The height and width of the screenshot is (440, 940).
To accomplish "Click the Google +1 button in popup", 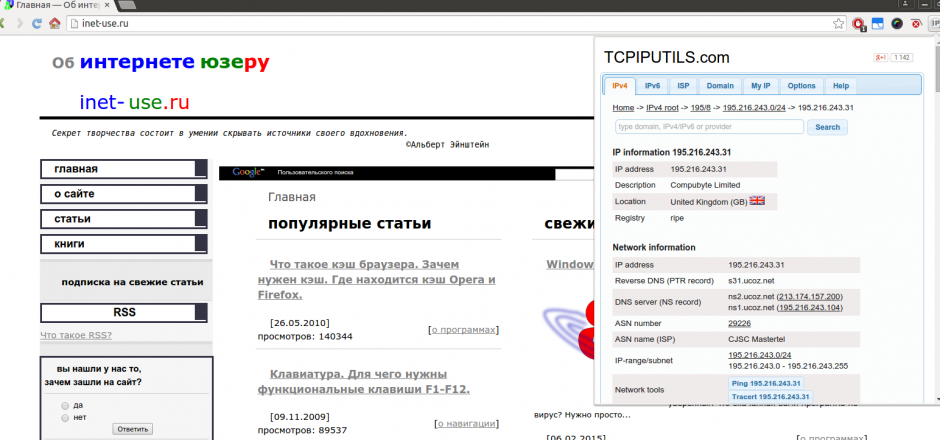I will pos(880,58).
